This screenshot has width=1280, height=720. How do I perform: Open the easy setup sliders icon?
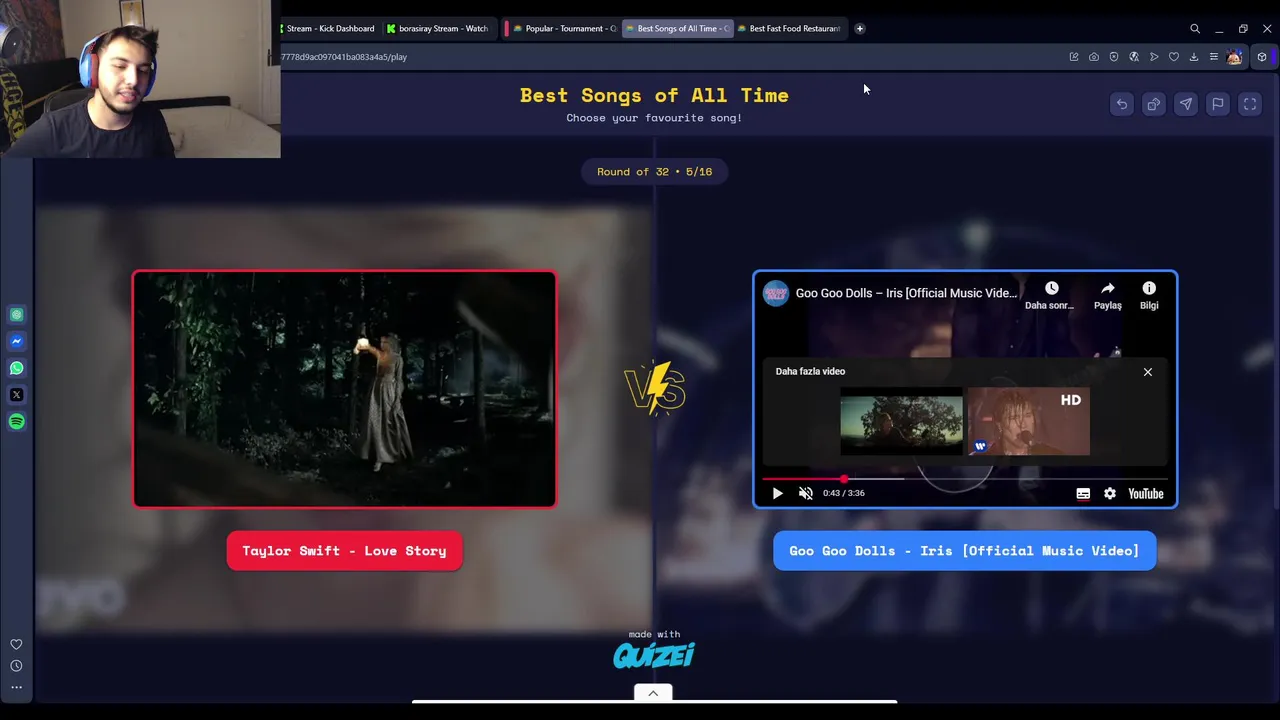[x=1214, y=57]
